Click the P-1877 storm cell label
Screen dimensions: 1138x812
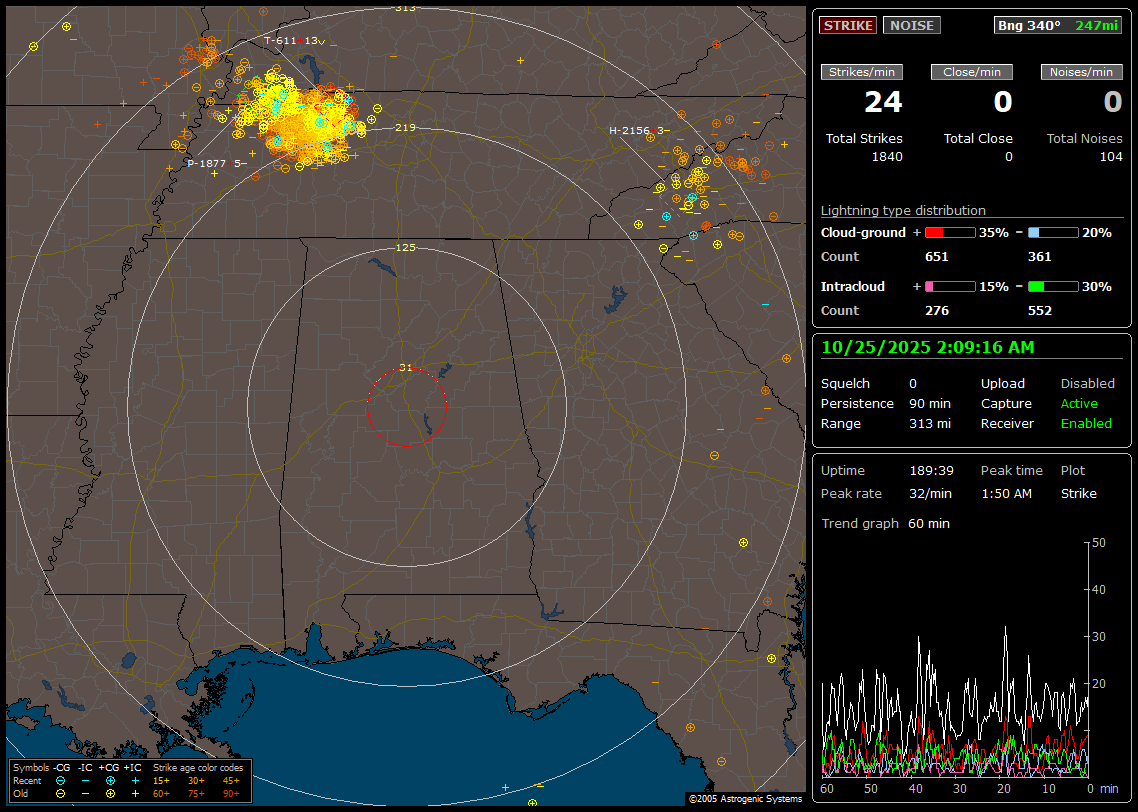207,163
